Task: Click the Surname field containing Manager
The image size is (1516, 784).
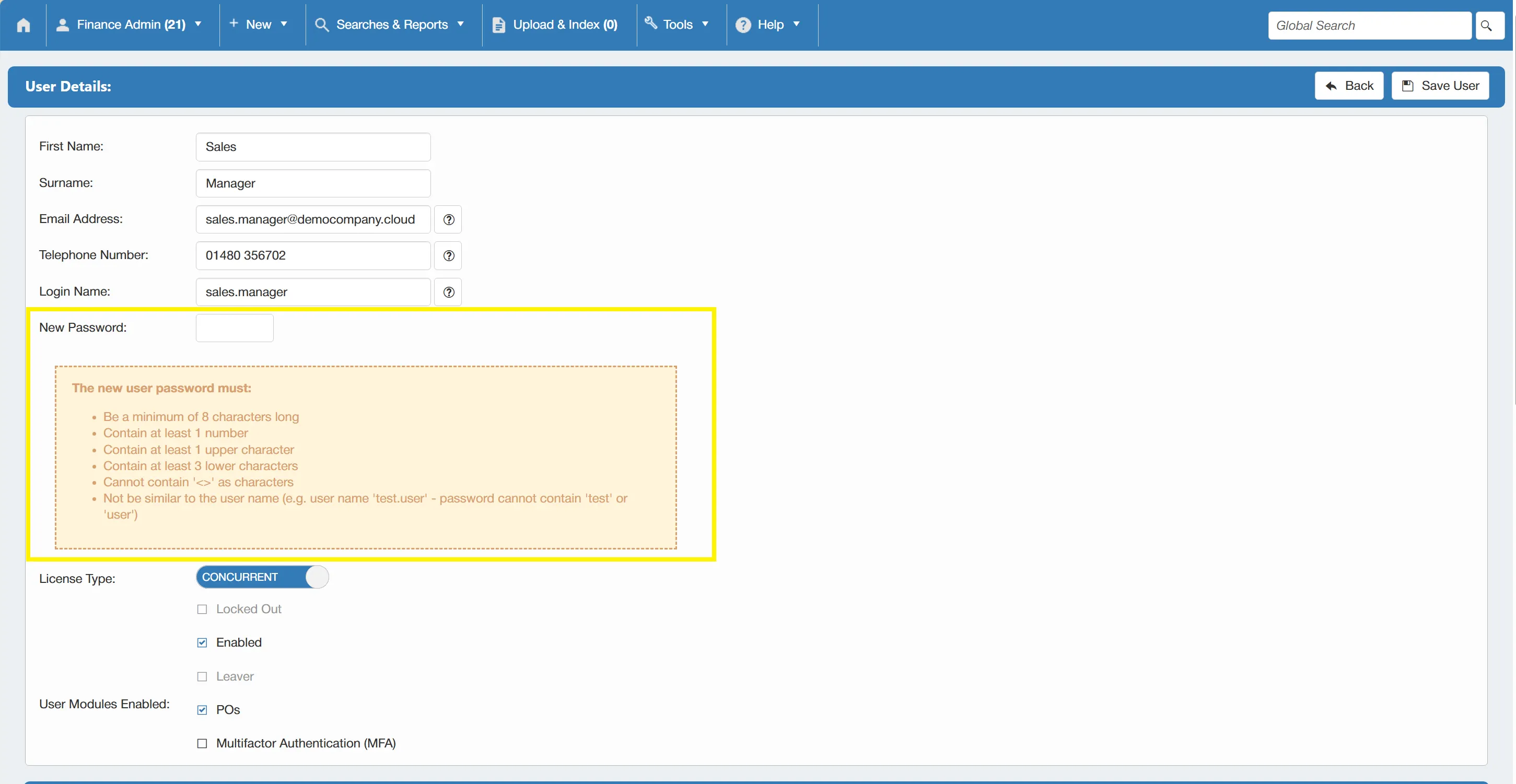Action: point(313,184)
